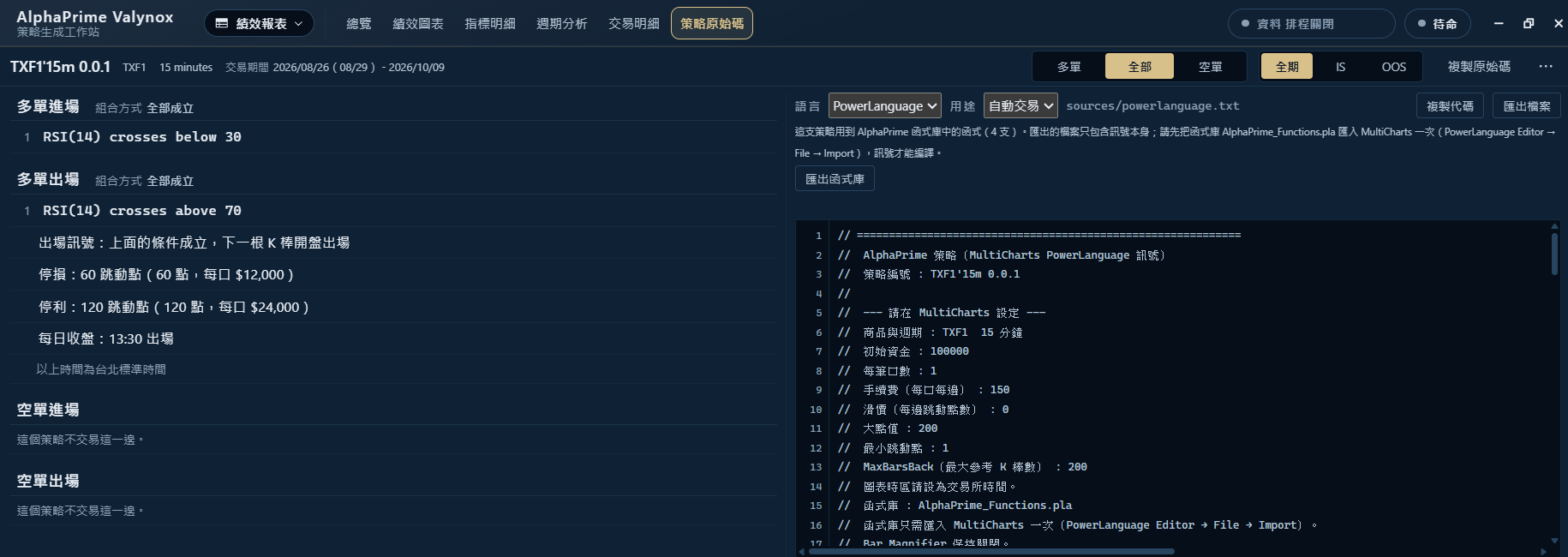Click the 每日收盤:13:30 出場 row
Viewport: 1568px width, 557px height.
(394, 338)
